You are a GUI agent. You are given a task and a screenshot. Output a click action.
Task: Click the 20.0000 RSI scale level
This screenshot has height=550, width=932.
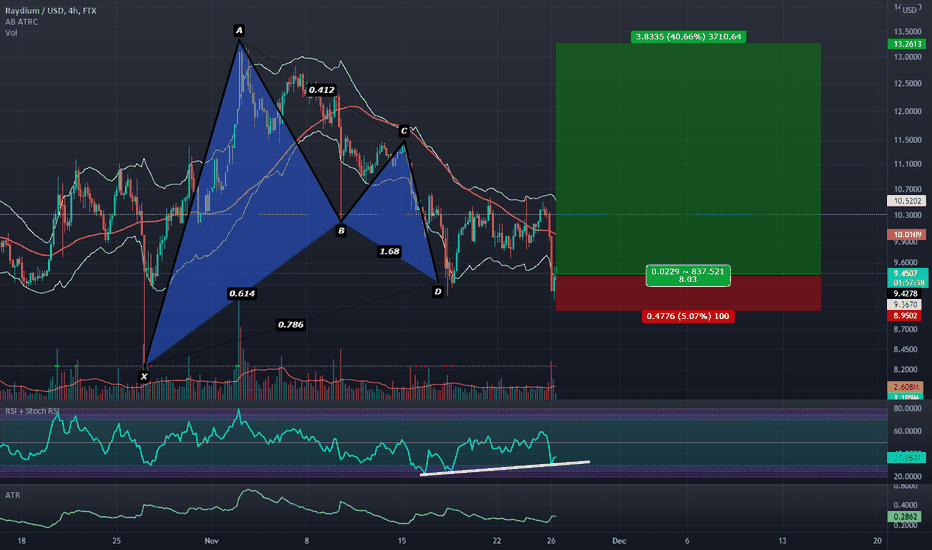[x=908, y=476]
